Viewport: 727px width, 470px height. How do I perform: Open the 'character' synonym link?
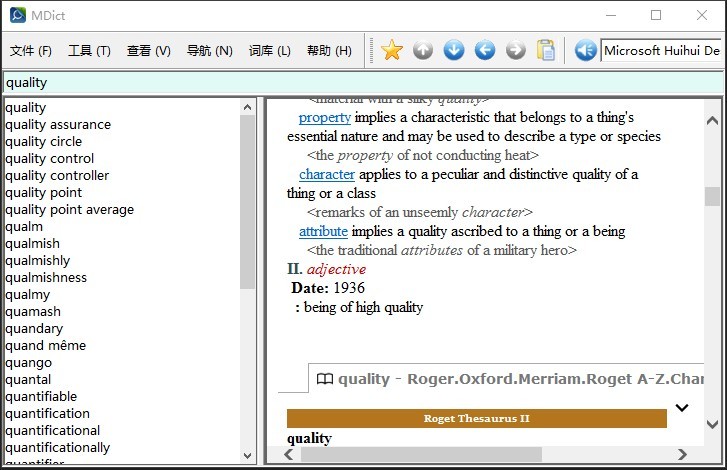327,175
